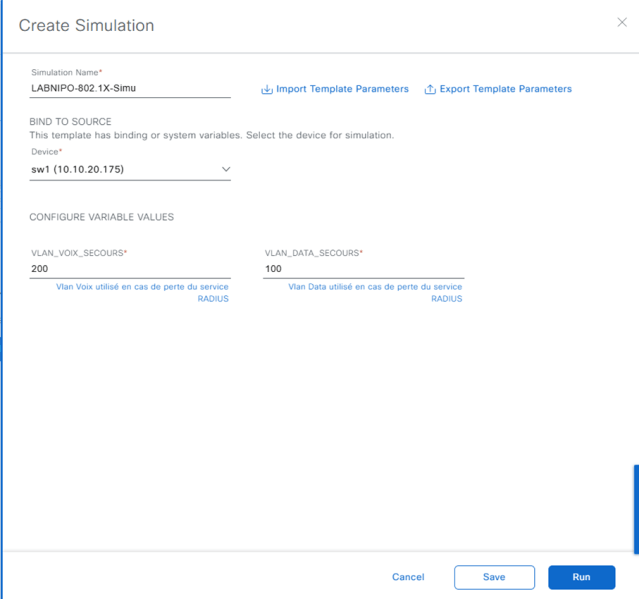Click the Vlan Data description help text
Screen dimensions: 639x599
(x=375, y=292)
